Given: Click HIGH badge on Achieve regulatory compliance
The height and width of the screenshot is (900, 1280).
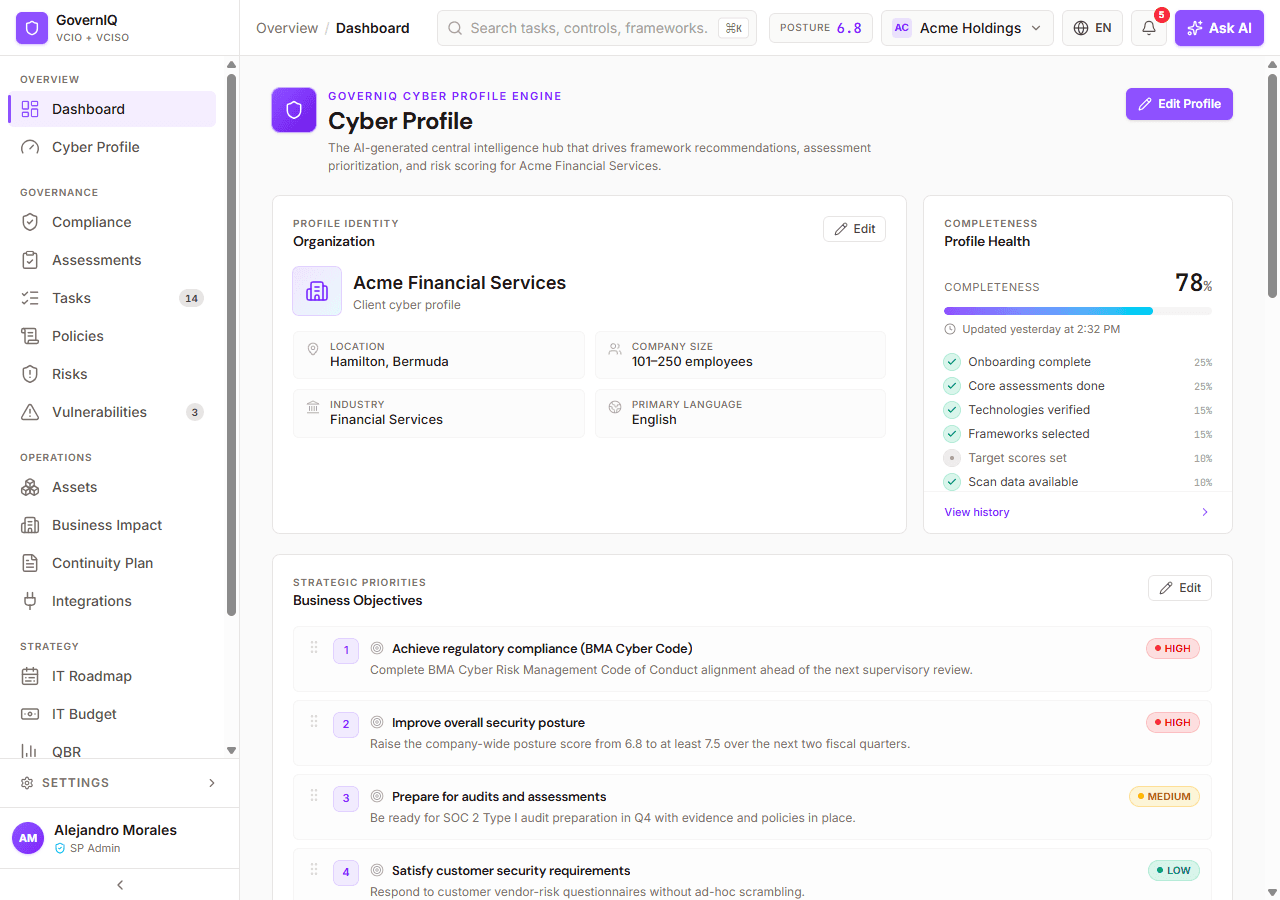Looking at the screenshot, I should pyautogui.click(x=1172, y=649).
